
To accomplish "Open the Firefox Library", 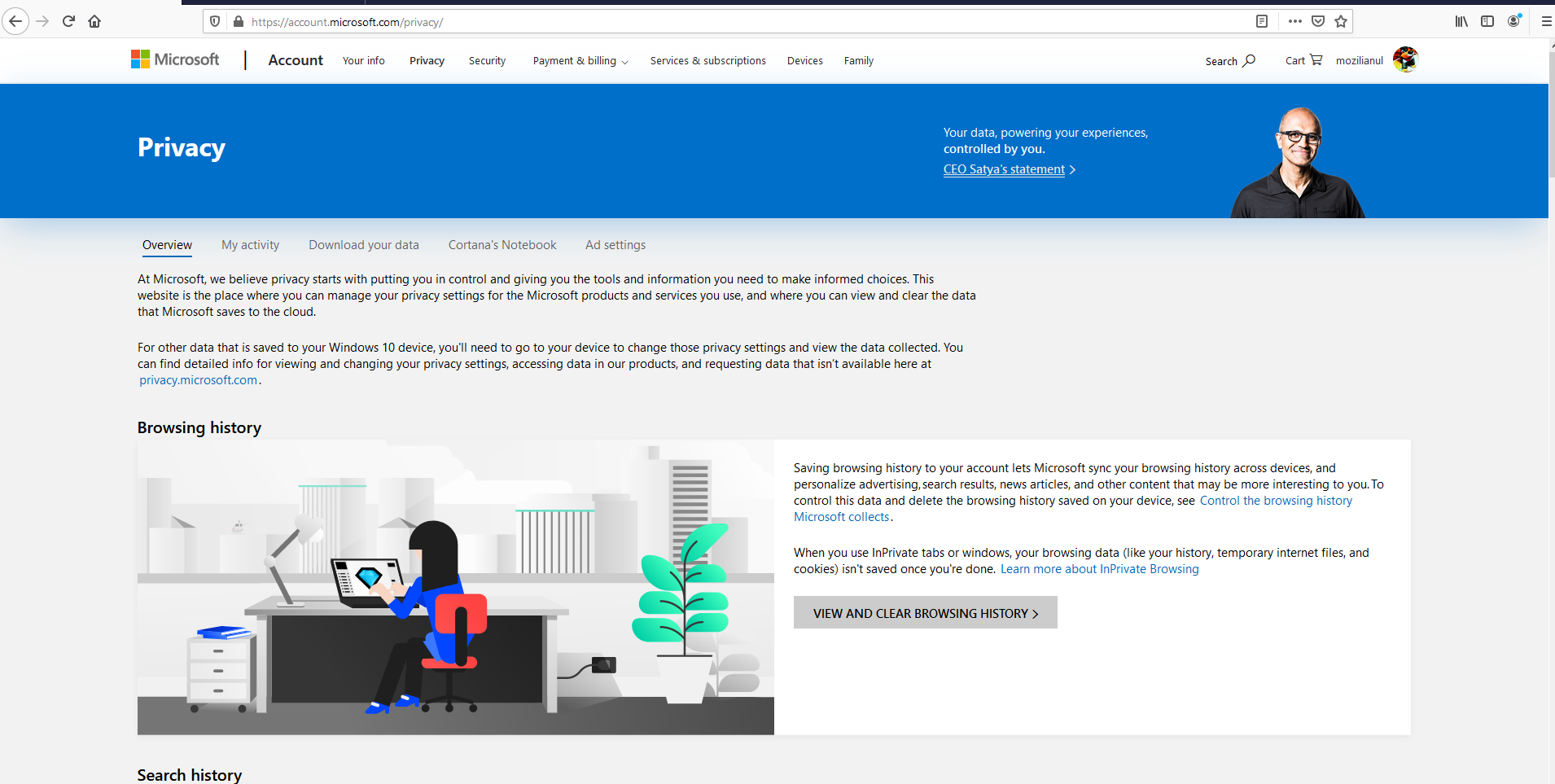I will tap(1460, 21).
